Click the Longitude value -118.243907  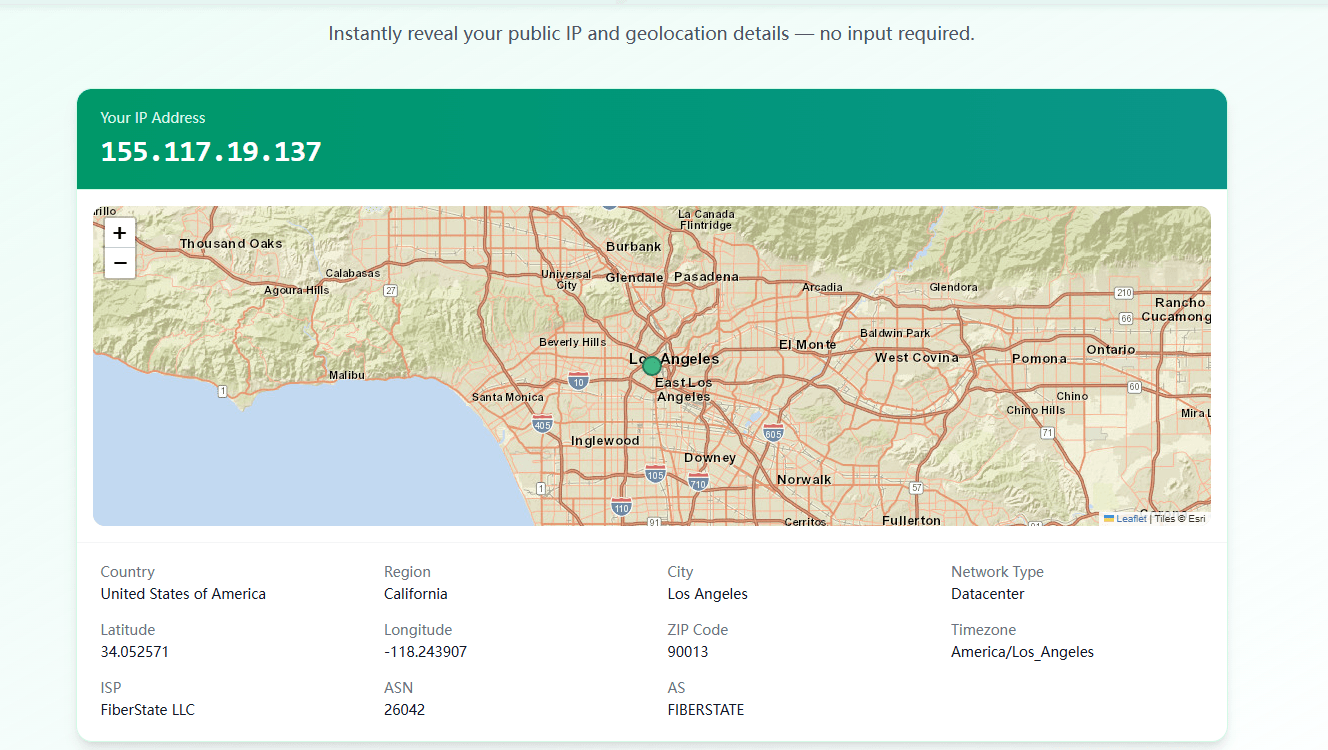pos(425,652)
